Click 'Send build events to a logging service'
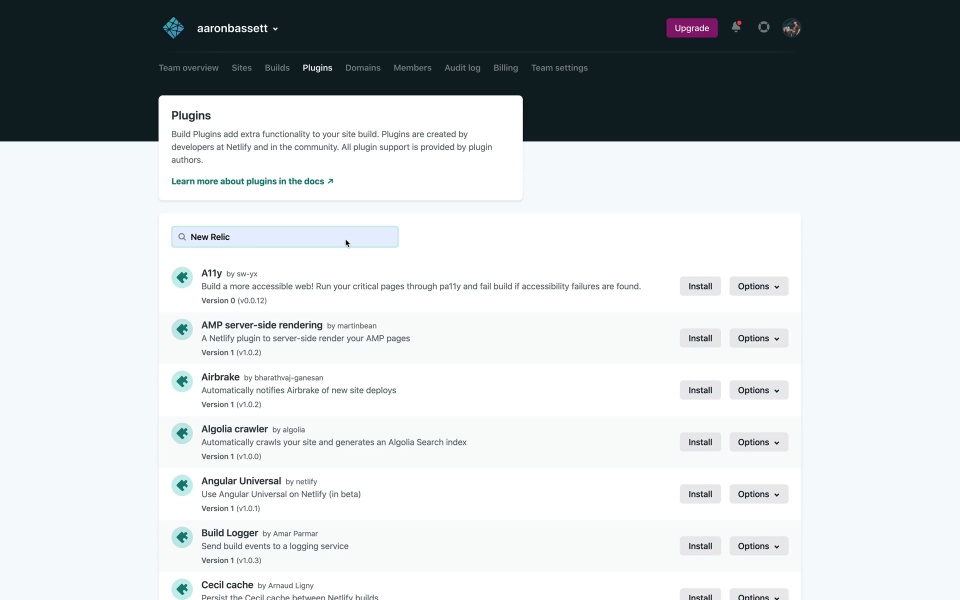960x600 pixels. pos(275,546)
